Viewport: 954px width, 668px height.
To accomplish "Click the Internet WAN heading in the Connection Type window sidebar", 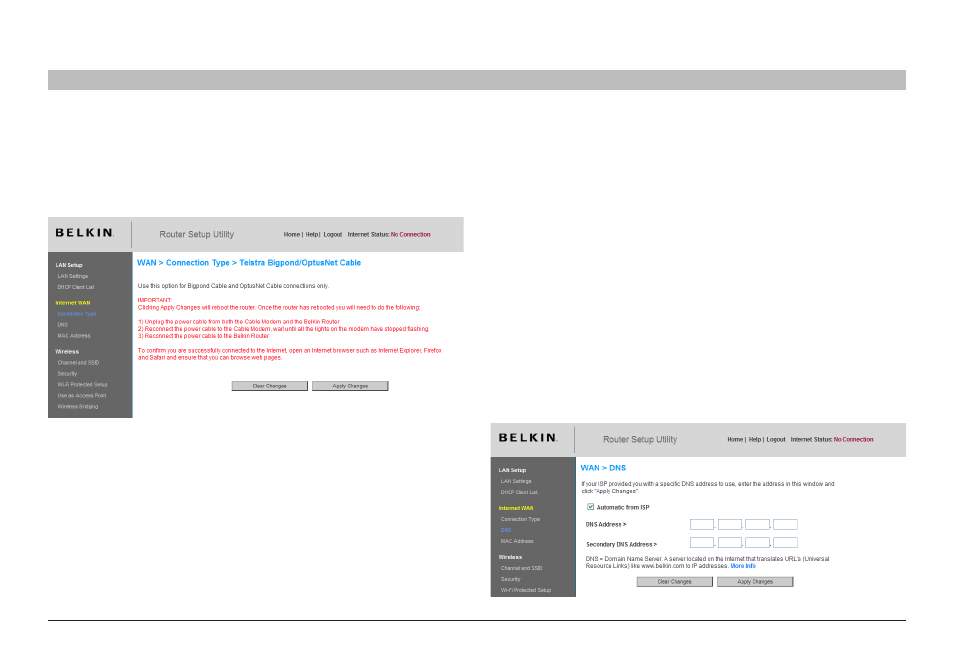I will pos(73,303).
